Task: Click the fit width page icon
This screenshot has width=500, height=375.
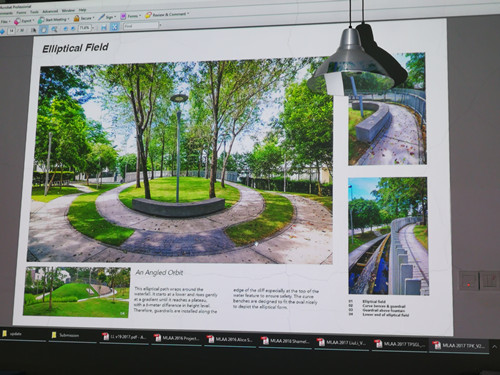Action: 104,28
